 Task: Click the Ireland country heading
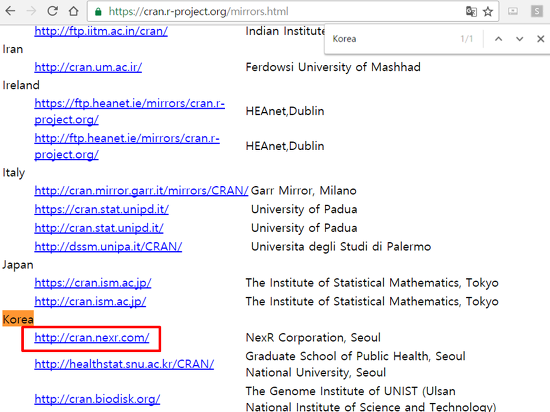[x=21, y=85]
